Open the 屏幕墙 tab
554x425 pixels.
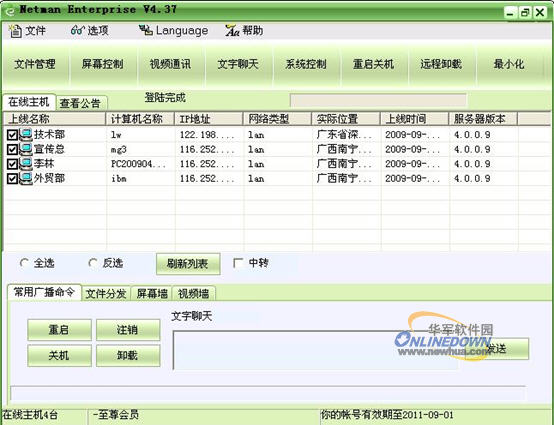152,294
